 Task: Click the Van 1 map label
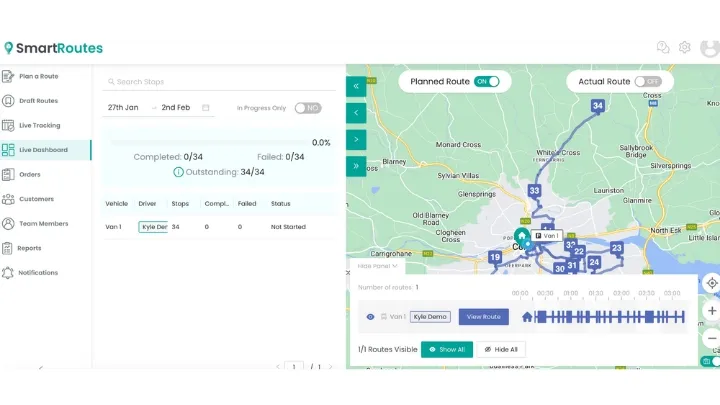tap(546, 236)
